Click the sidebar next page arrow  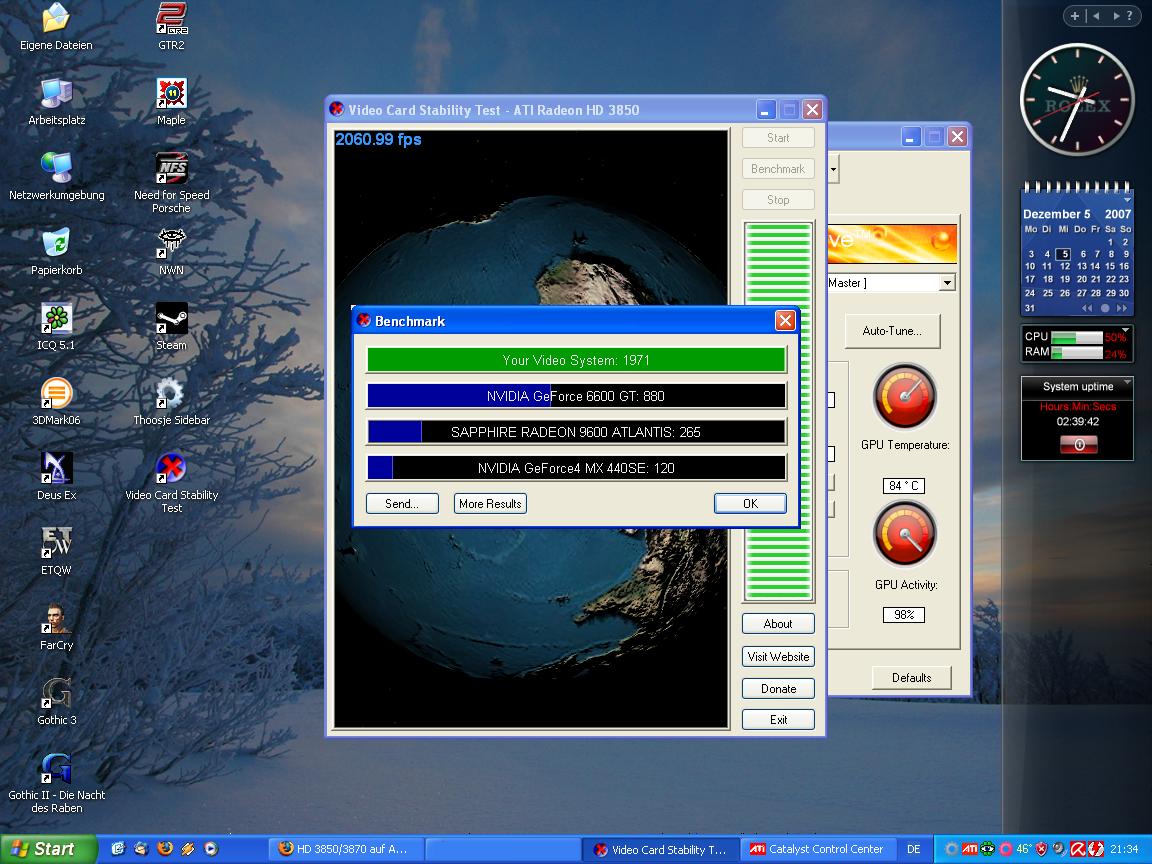coord(1116,15)
